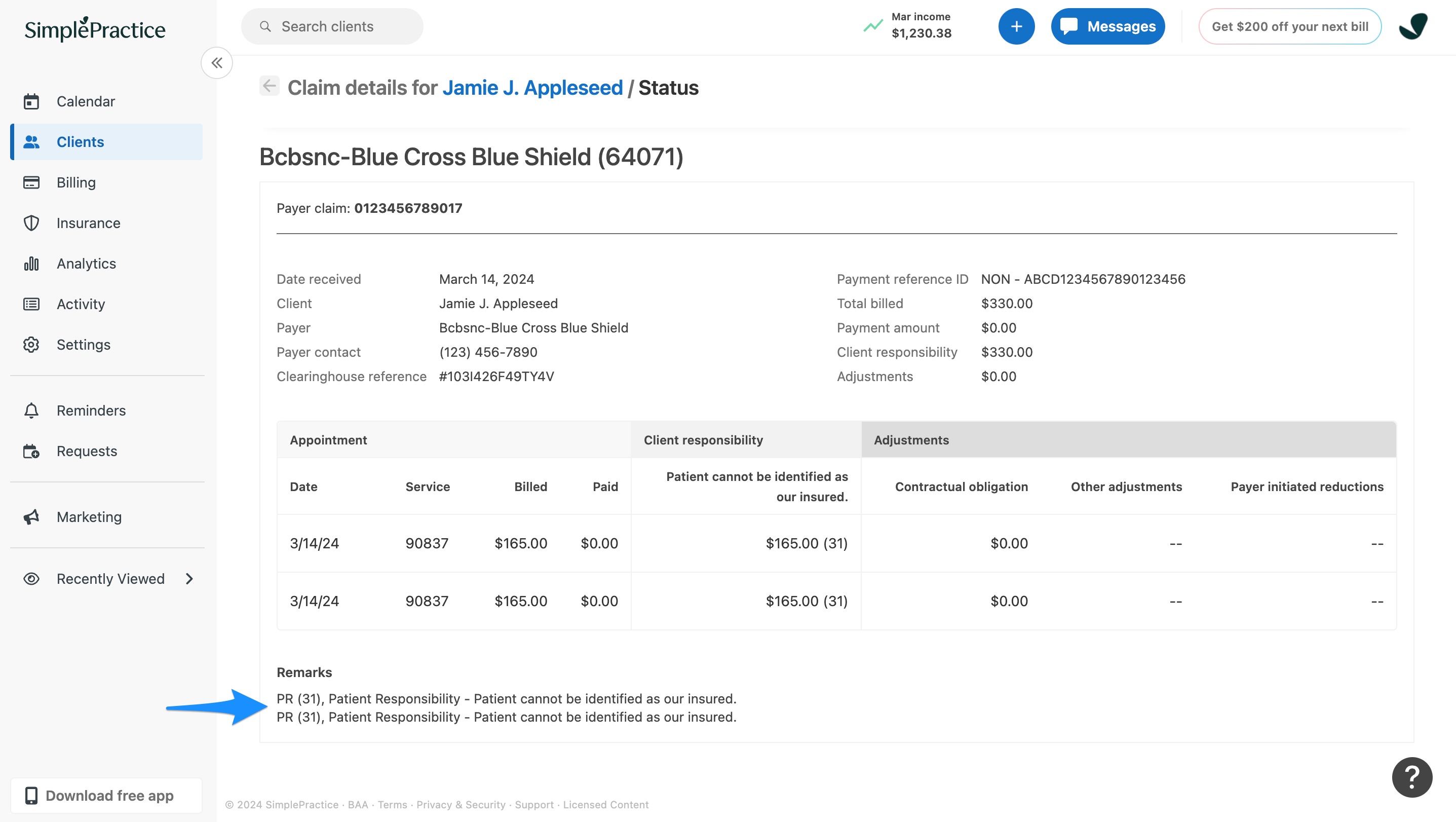Click the blue plus create button
This screenshot has height=822, width=1456.
[x=1016, y=26]
